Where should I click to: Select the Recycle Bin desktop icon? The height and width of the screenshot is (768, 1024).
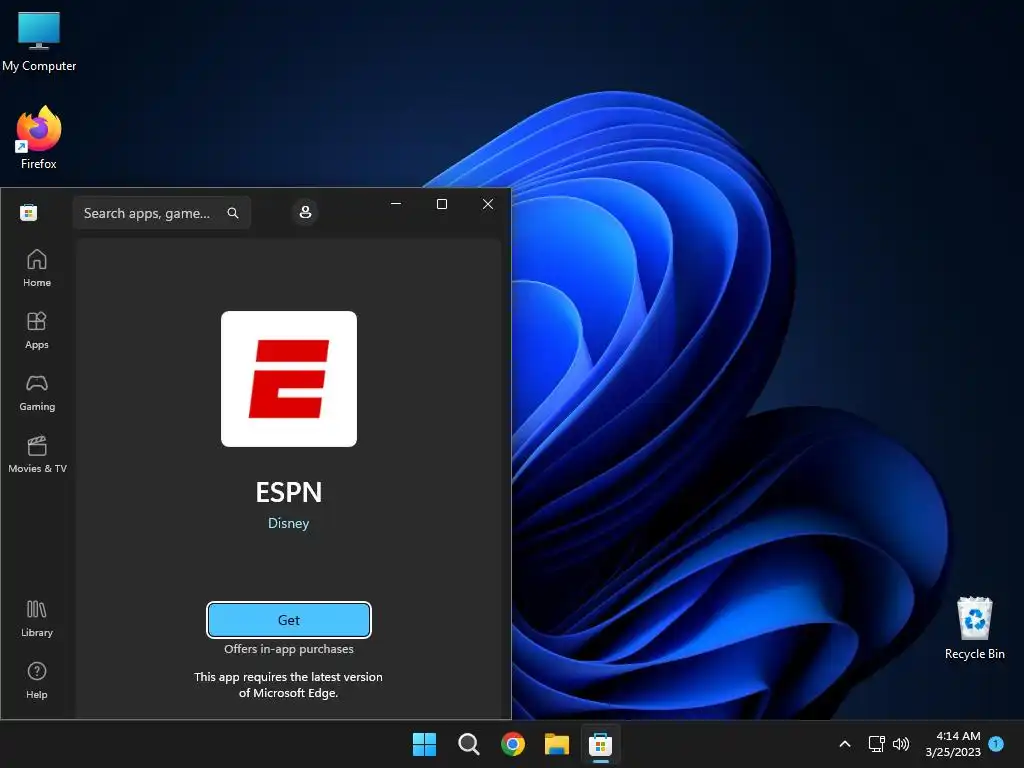974,628
